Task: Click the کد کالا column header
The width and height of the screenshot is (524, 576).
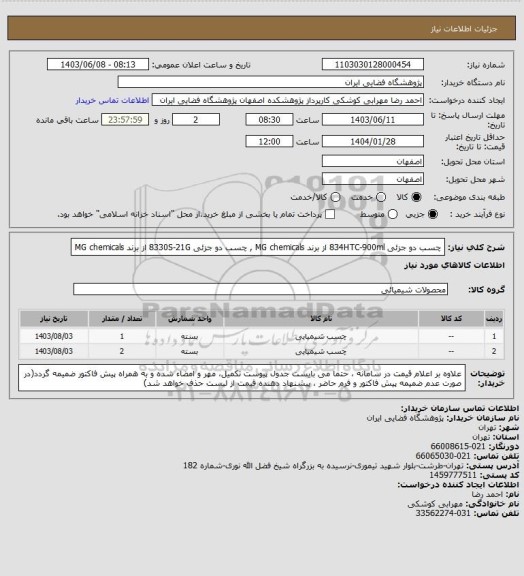Action: (451, 318)
